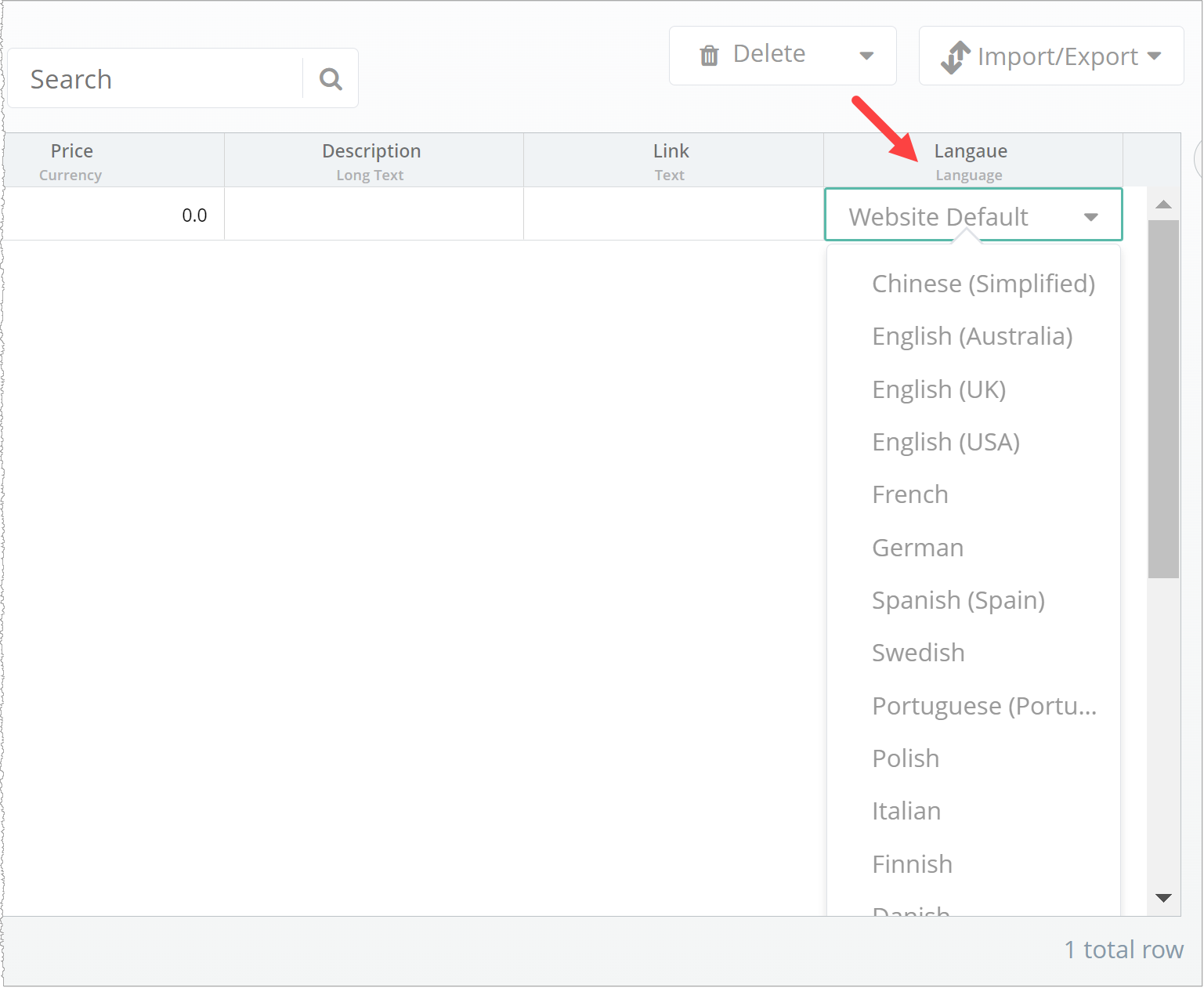
Task: Click the magnifying glass search icon
Action: [x=331, y=78]
